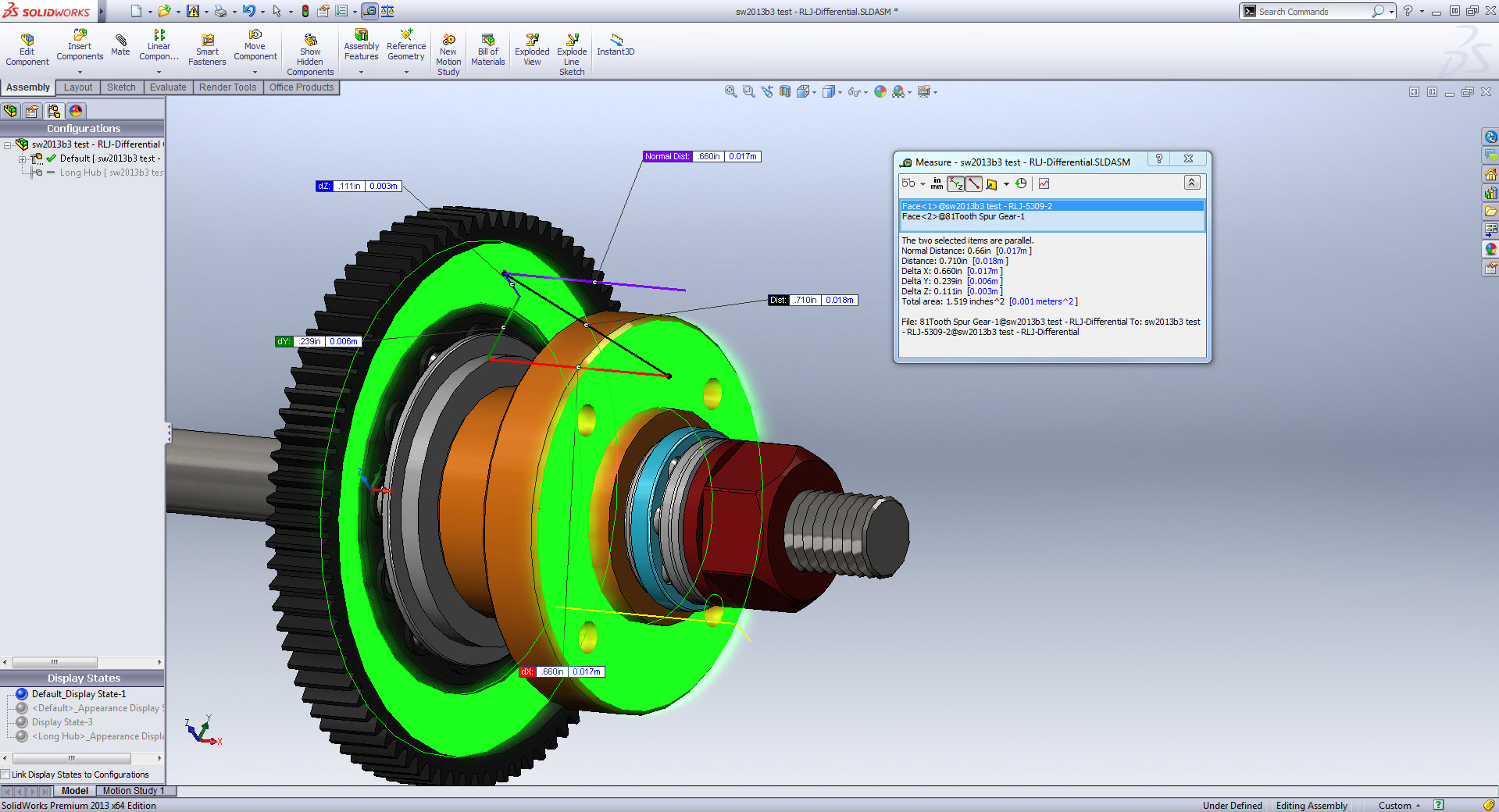Collapse the Measure dialog results pane

pos(1192,183)
